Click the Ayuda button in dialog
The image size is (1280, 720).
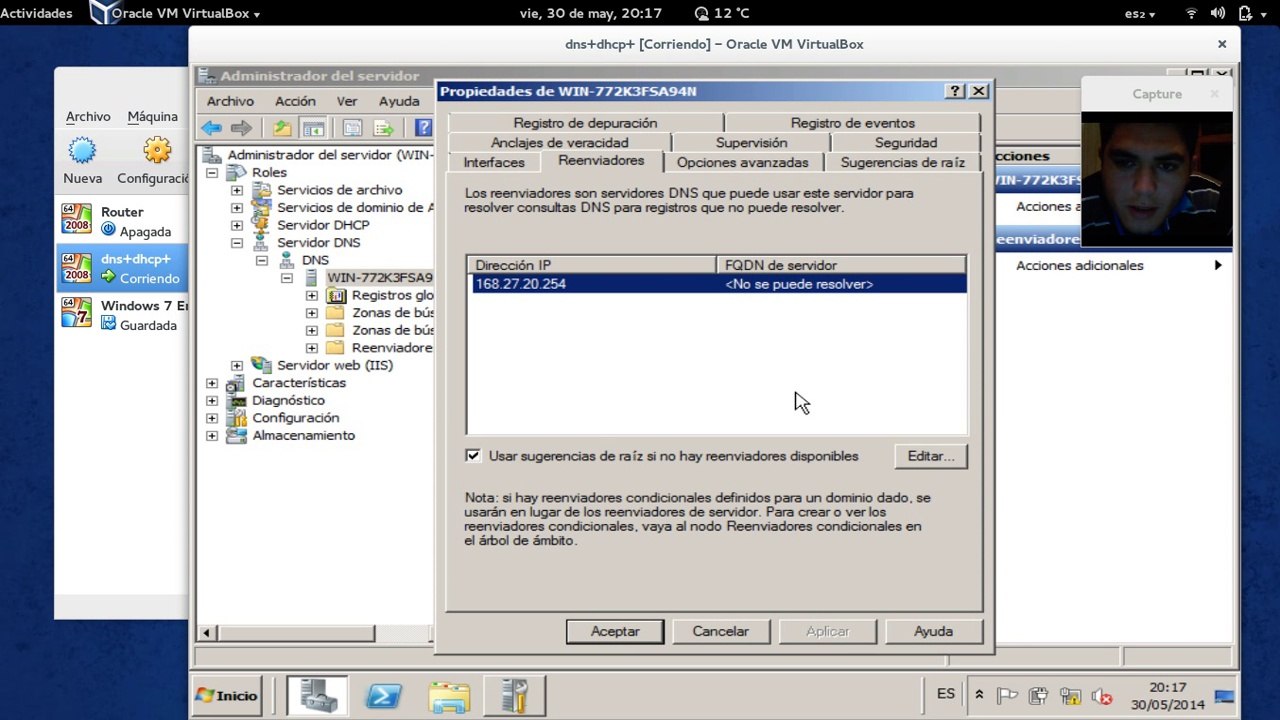click(x=933, y=631)
